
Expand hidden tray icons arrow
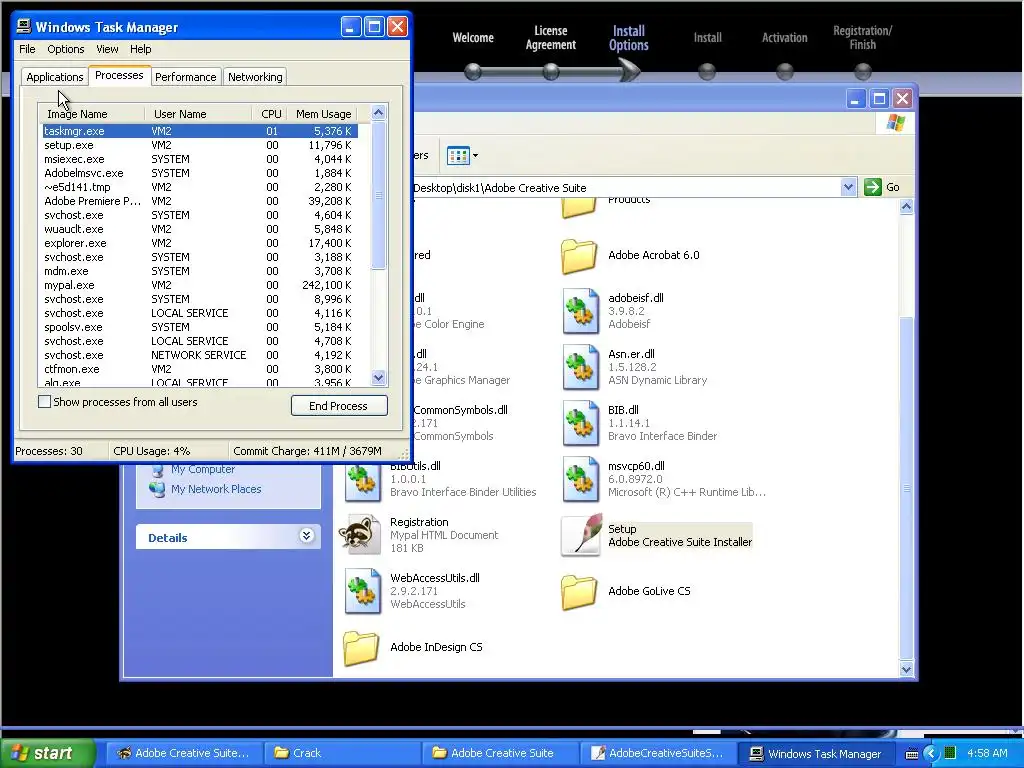(931, 754)
